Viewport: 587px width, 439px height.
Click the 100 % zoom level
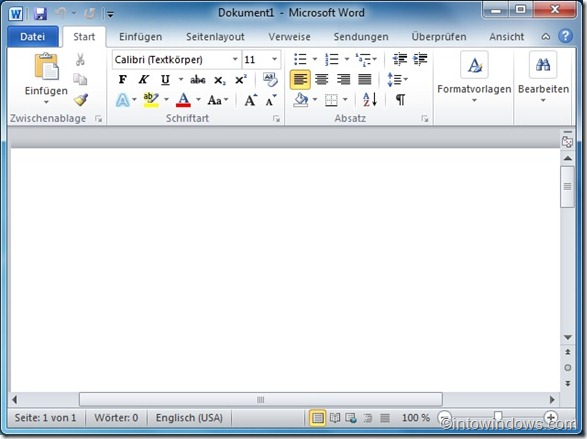[x=416, y=418]
